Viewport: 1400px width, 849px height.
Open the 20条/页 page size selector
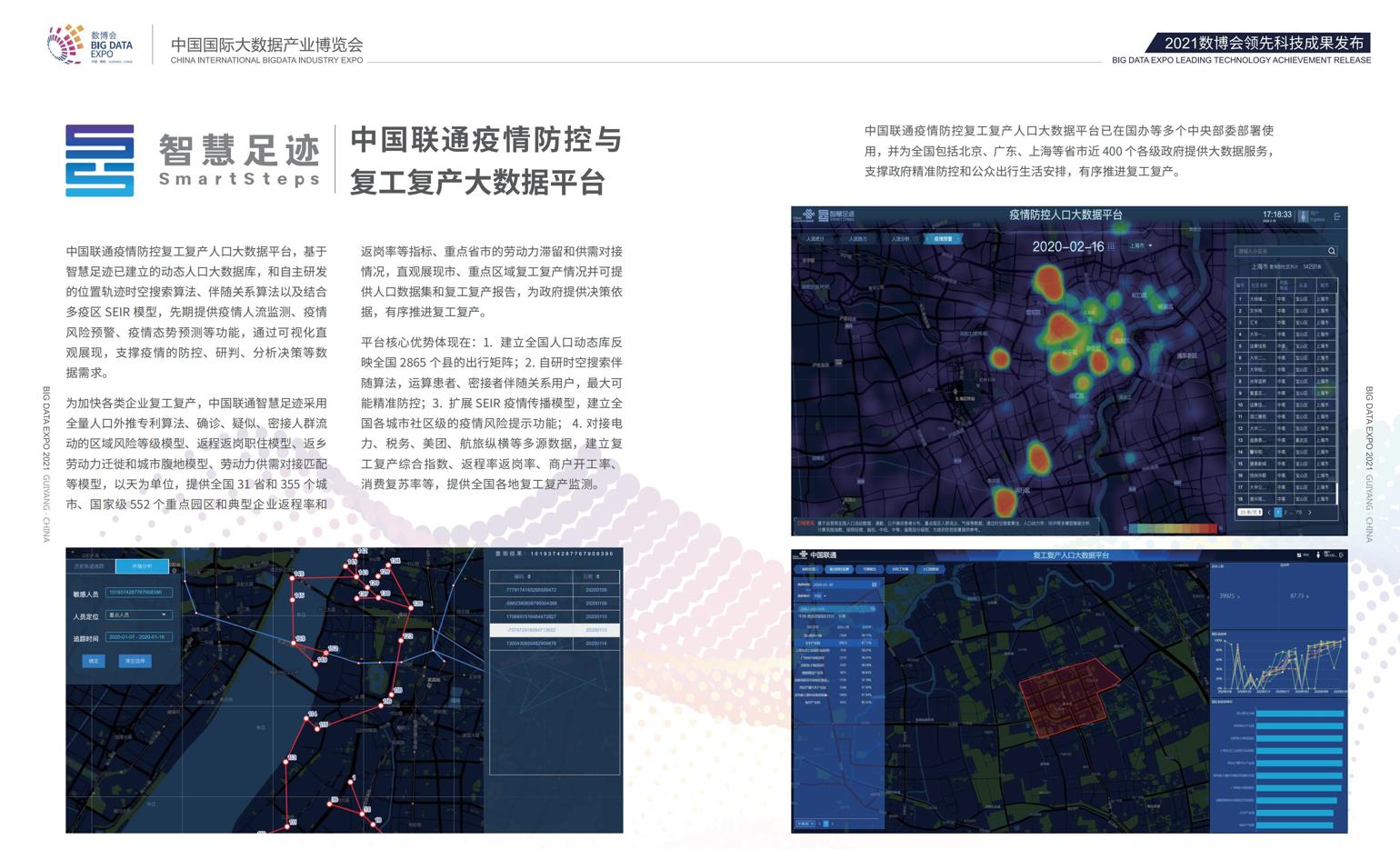pos(1250,513)
